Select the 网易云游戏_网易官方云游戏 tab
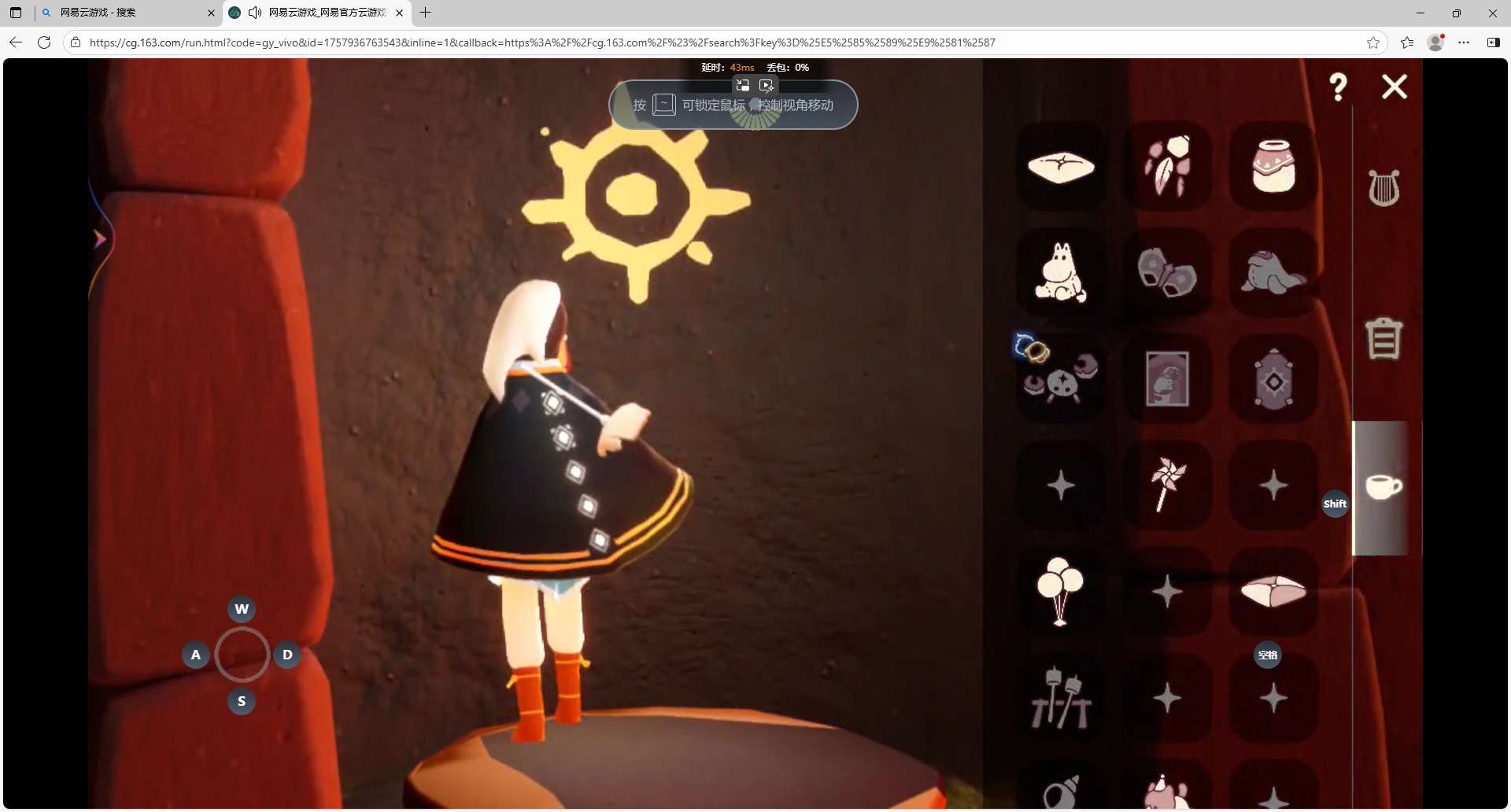The image size is (1511, 812). (x=318, y=13)
